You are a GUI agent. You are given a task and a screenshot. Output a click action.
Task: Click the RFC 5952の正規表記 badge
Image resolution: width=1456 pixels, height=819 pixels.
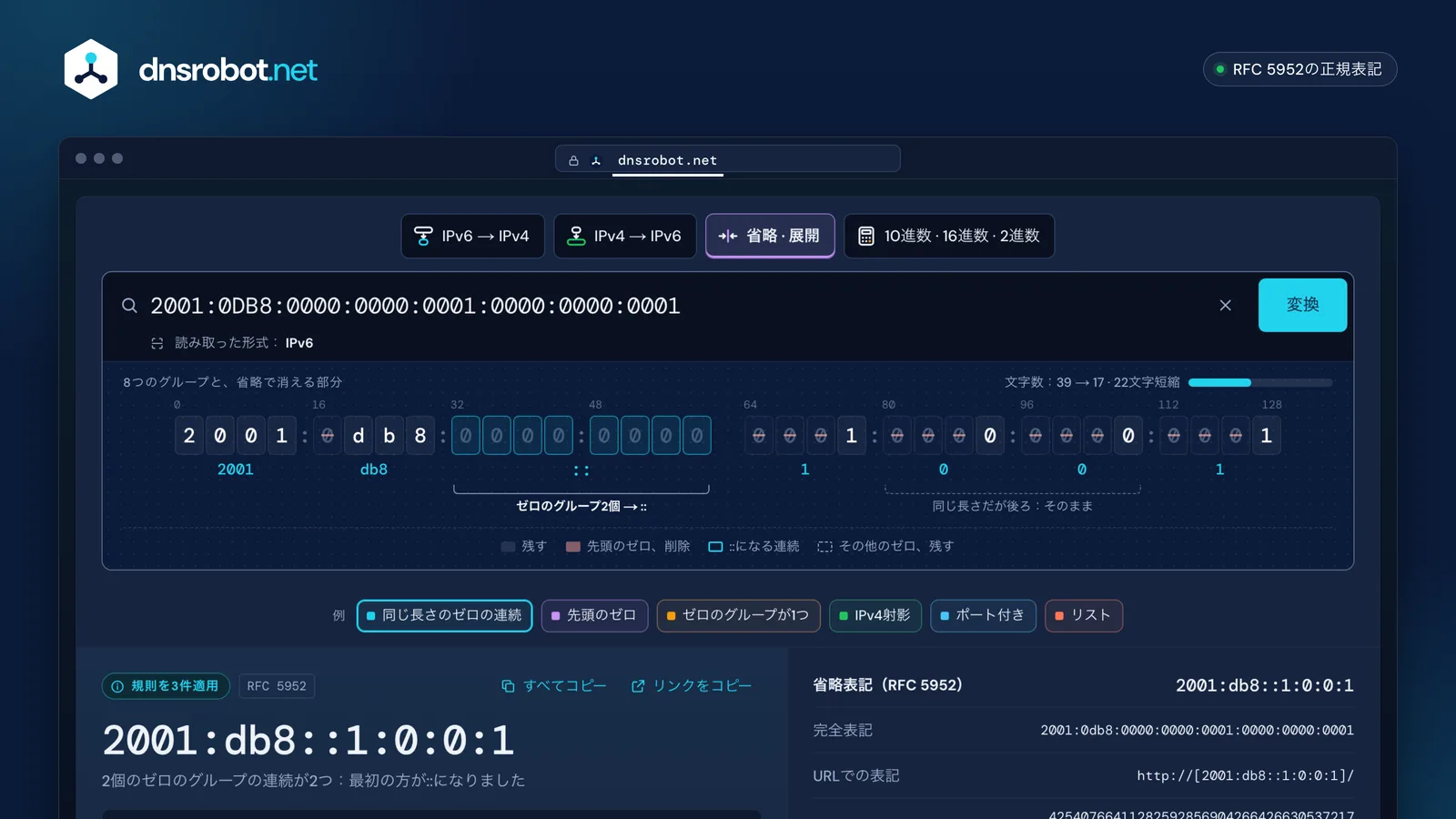click(1299, 69)
